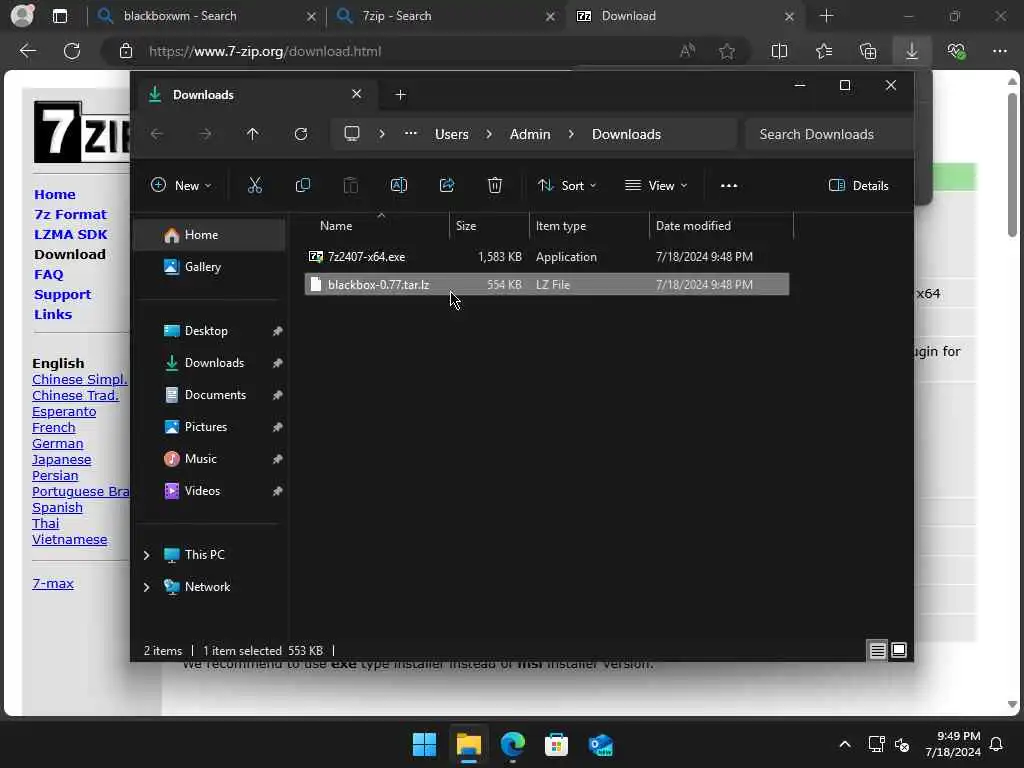This screenshot has height=768, width=1024.
Task: Click the Paste clipboard icon
Action: pyautogui.click(x=351, y=185)
